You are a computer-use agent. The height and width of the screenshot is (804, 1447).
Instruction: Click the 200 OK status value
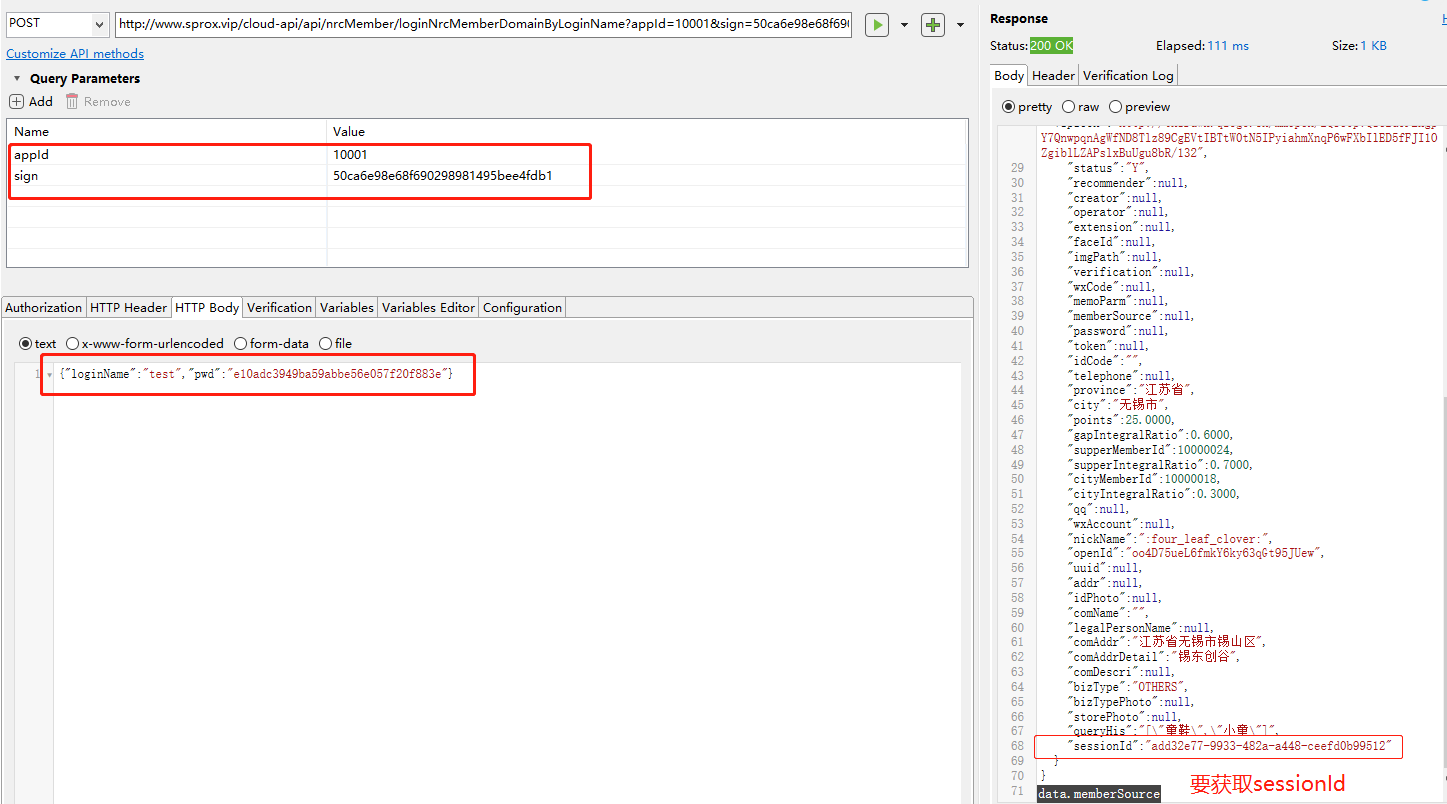click(1051, 46)
